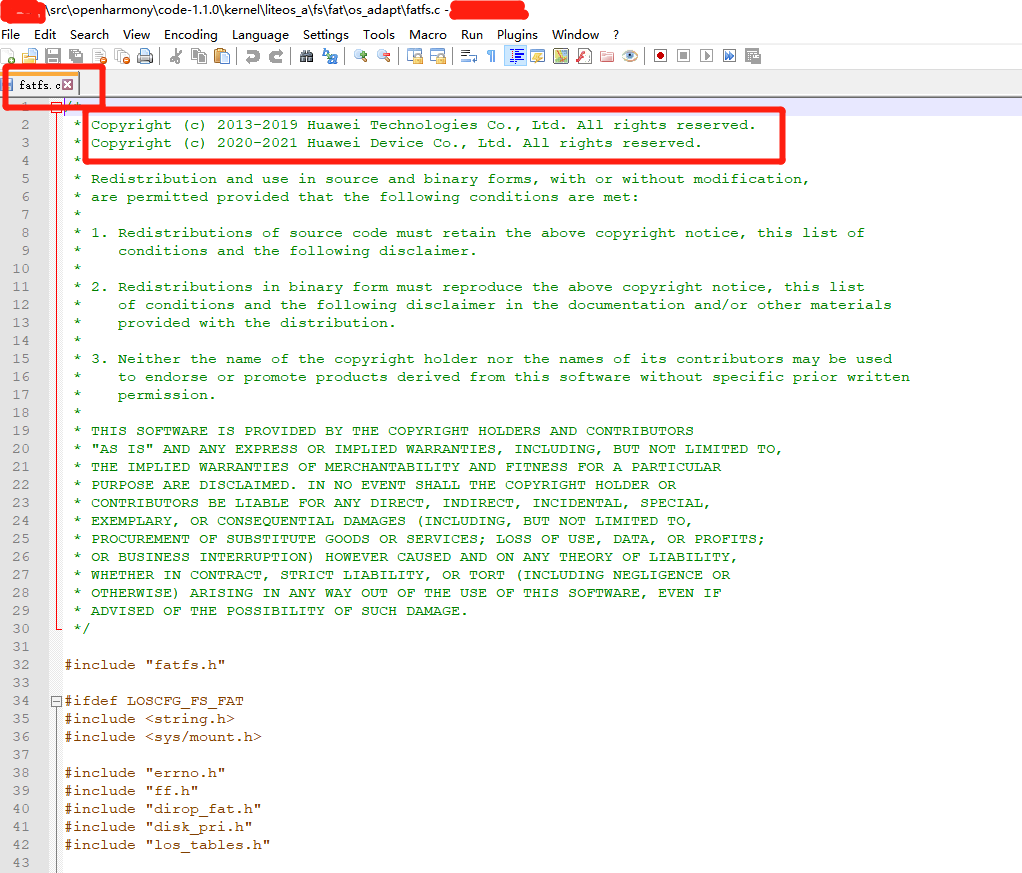
Task: Open the Search menu
Action: [x=89, y=35]
